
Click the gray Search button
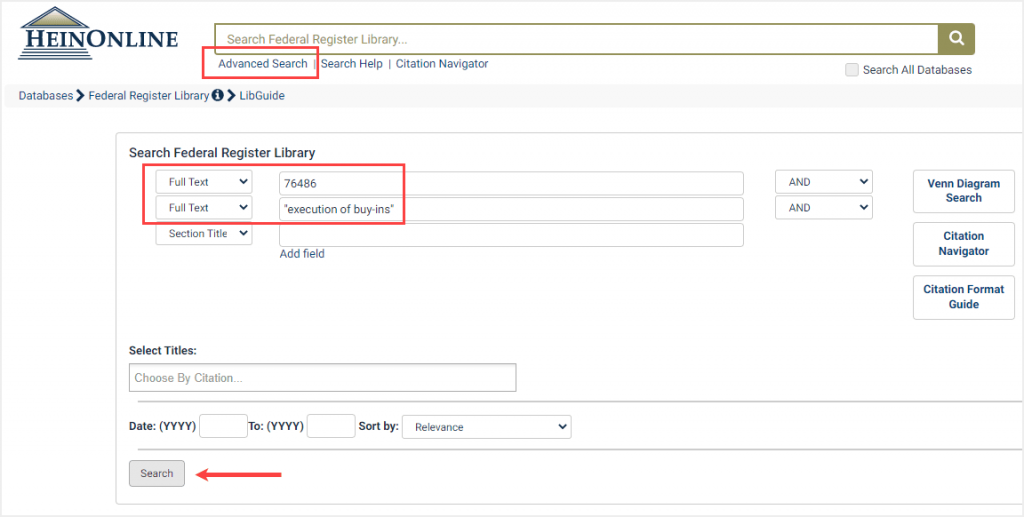coord(157,473)
